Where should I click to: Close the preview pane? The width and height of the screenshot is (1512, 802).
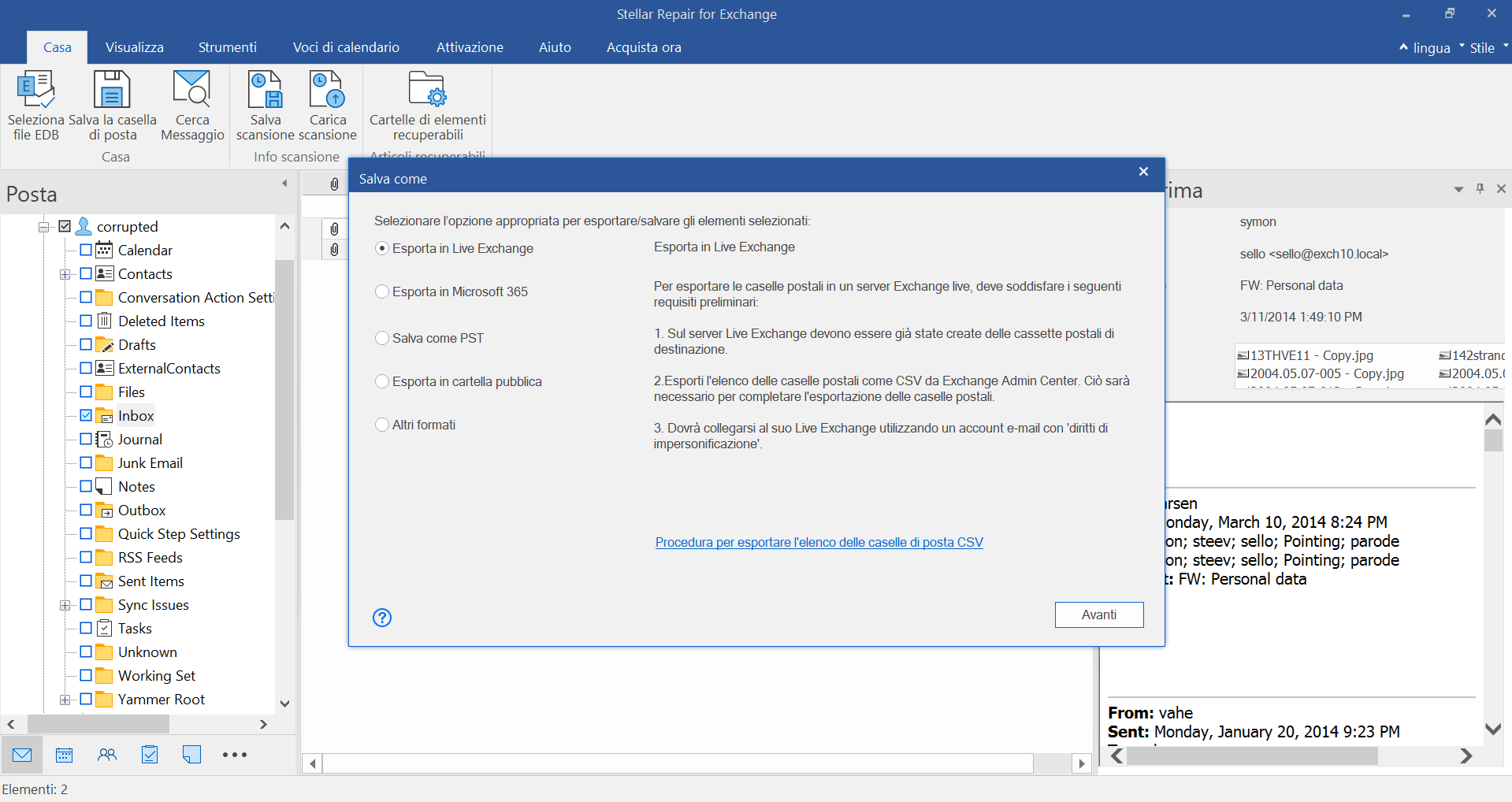point(1501,188)
